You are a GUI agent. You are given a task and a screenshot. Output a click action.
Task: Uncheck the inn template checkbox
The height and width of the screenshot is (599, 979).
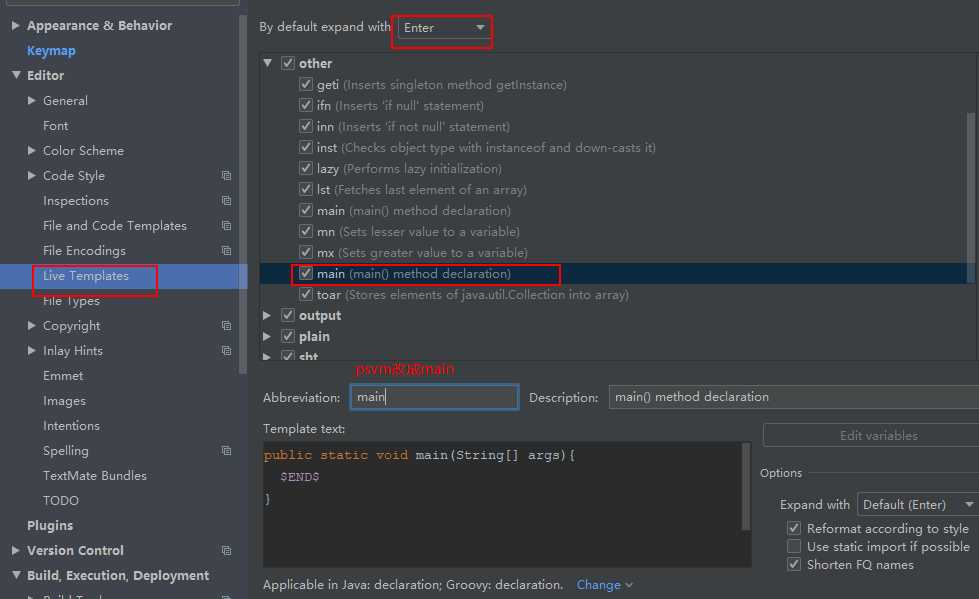click(306, 126)
